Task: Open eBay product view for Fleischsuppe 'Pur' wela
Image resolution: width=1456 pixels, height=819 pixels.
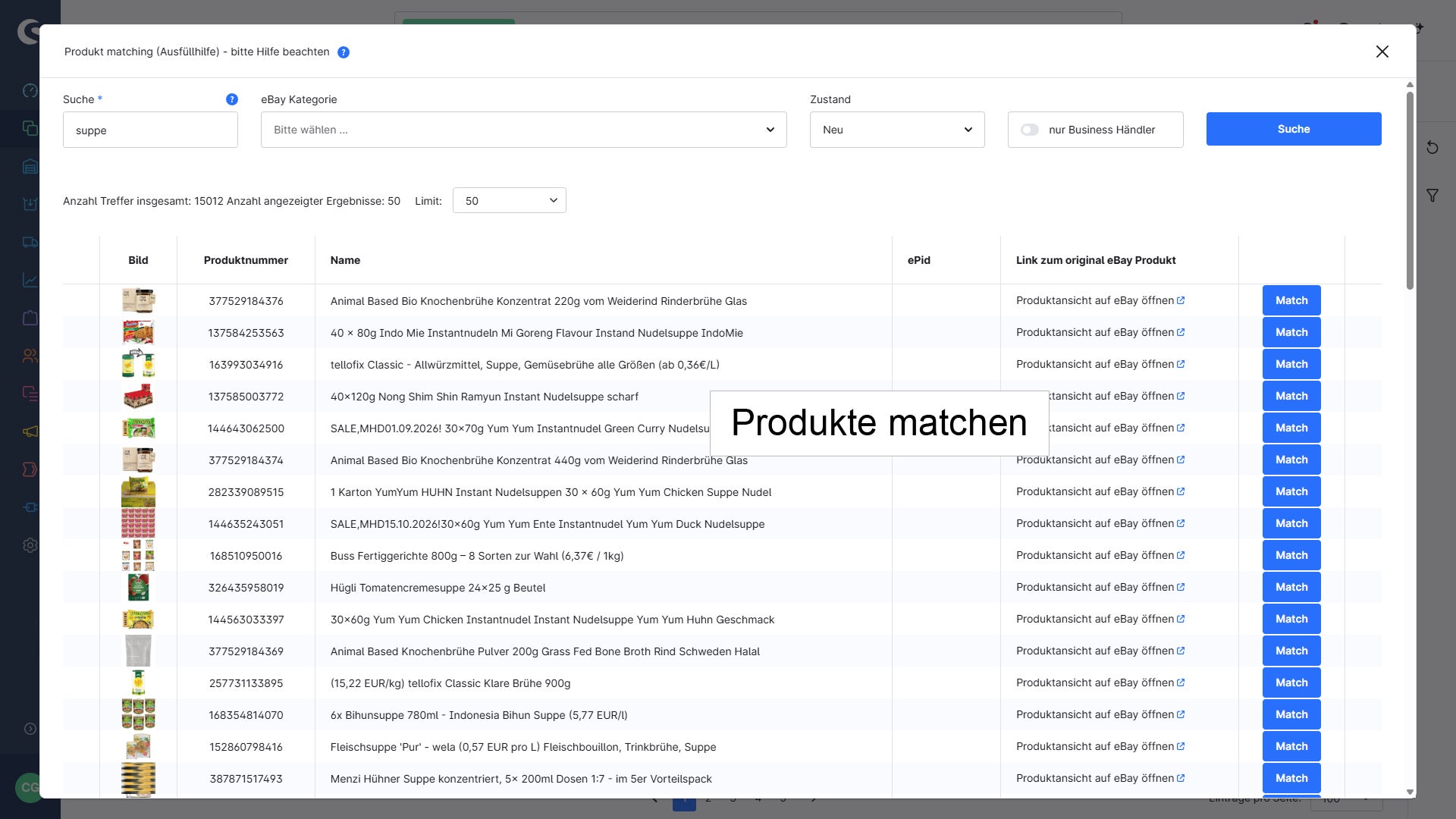Action: pos(1100,746)
